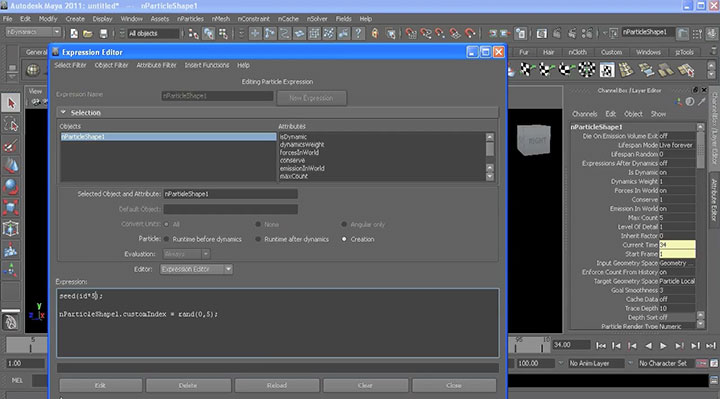Select the Move tool cone icon

click(11, 166)
